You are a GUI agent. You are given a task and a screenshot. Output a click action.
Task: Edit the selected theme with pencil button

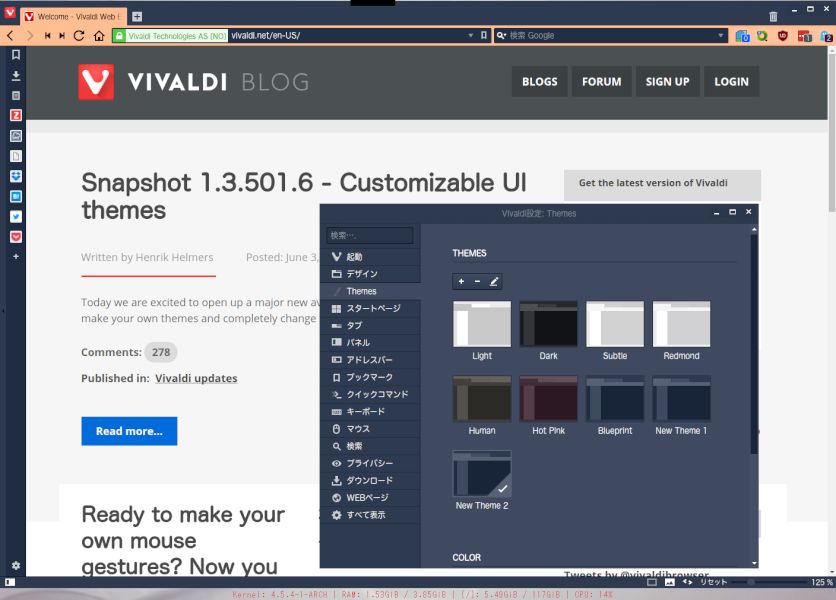pyautogui.click(x=494, y=281)
